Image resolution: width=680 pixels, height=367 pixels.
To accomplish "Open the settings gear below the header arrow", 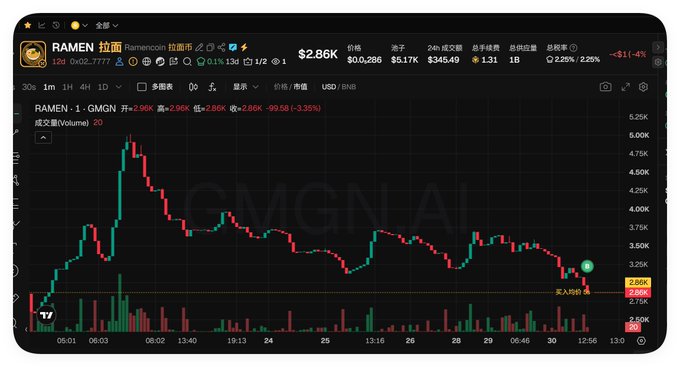I will coord(658,62).
